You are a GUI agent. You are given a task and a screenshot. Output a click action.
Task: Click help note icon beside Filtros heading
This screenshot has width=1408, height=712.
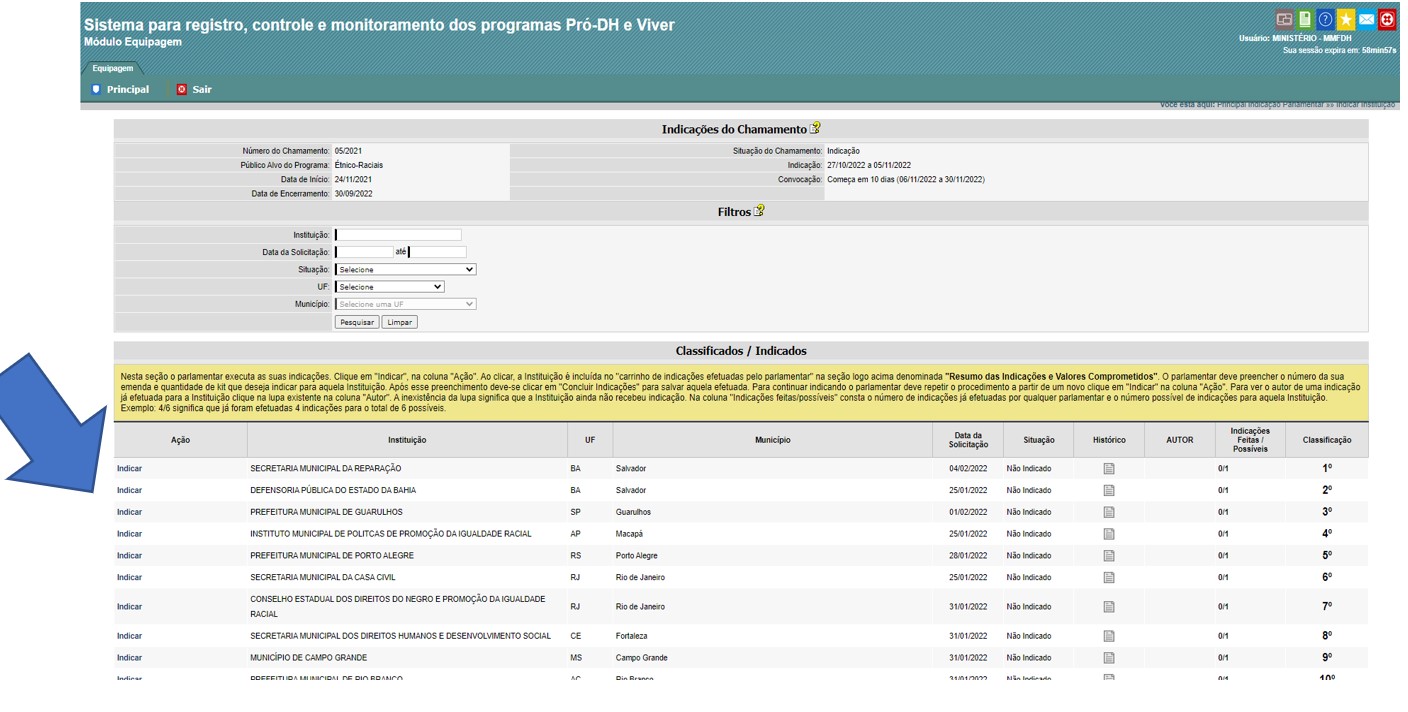(x=759, y=212)
